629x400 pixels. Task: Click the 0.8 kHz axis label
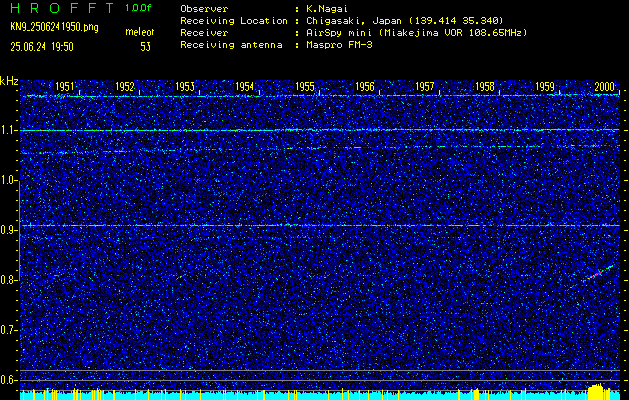(x=8, y=280)
